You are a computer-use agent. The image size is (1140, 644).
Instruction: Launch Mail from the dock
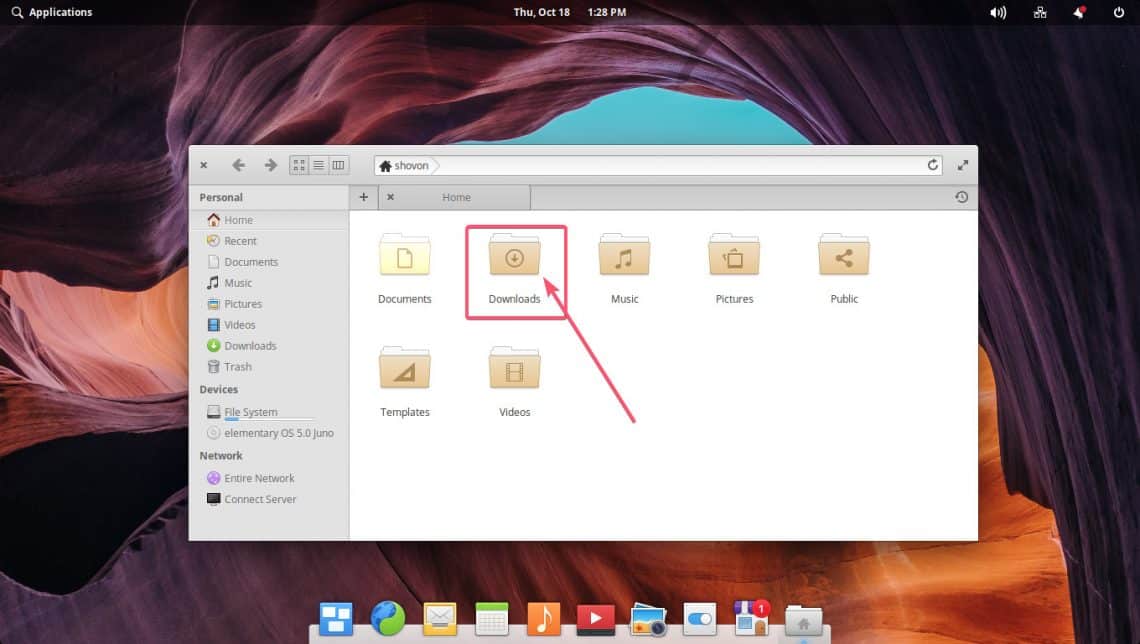440,619
